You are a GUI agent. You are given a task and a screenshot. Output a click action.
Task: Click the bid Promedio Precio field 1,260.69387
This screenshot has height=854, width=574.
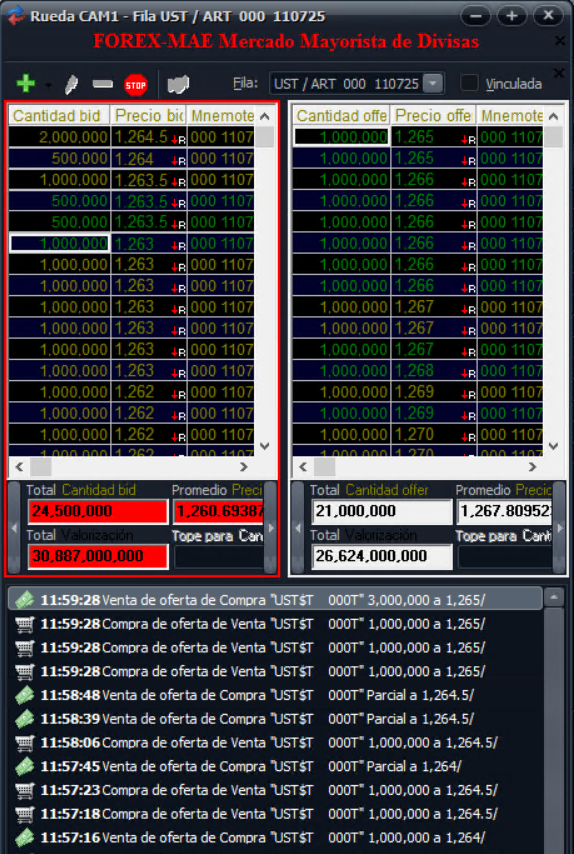tap(218, 511)
